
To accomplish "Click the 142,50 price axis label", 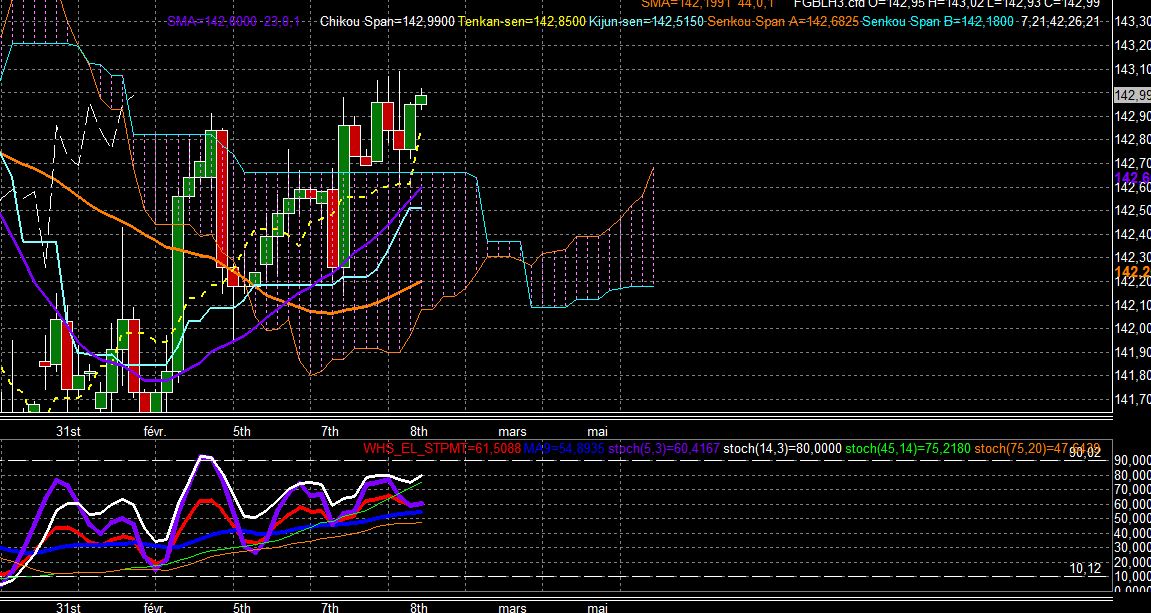I will click(1133, 211).
